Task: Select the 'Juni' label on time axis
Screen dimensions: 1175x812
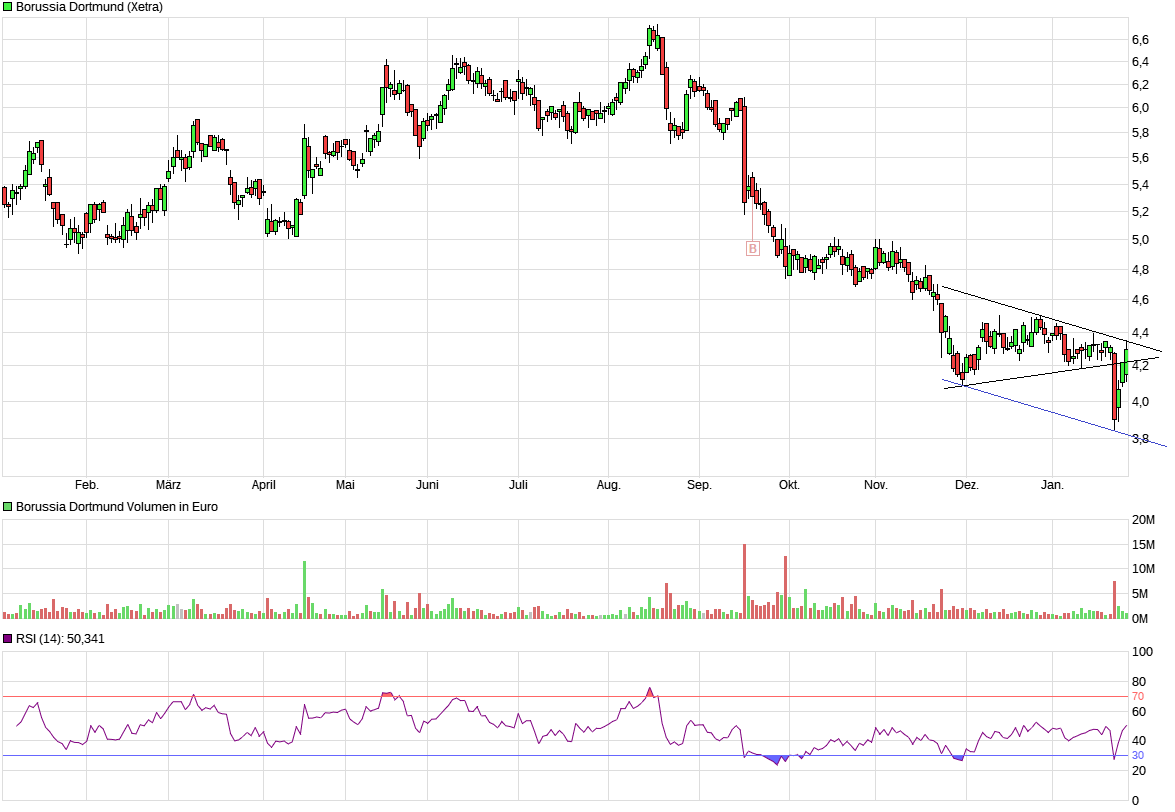Action: pyautogui.click(x=427, y=485)
